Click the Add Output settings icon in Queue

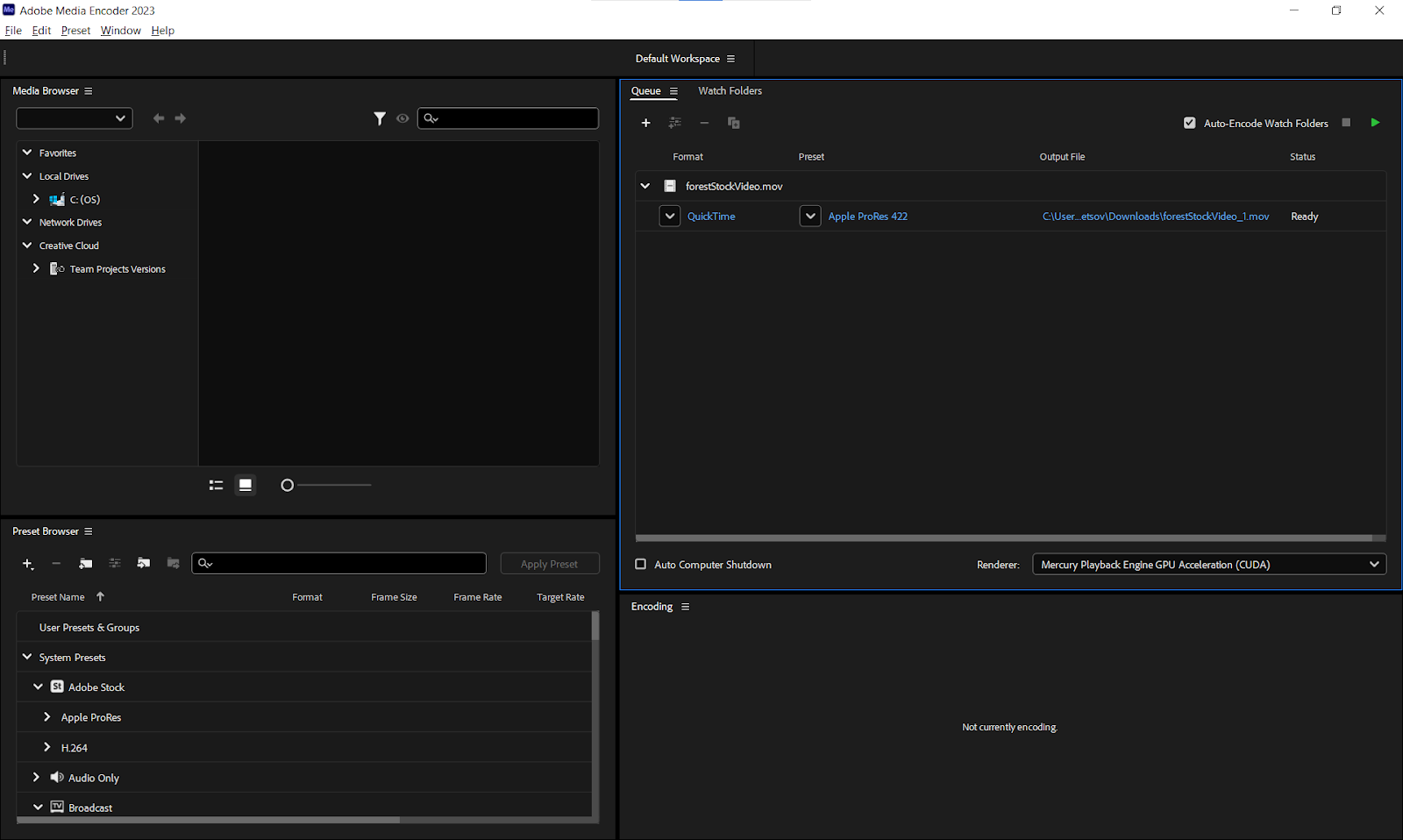click(675, 123)
